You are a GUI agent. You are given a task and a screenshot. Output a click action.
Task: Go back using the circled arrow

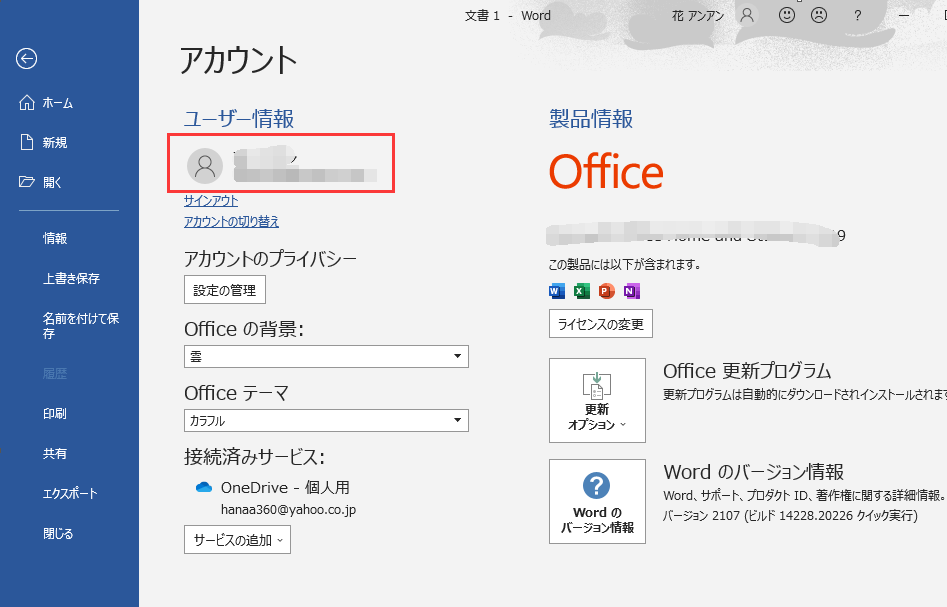(x=27, y=59)
